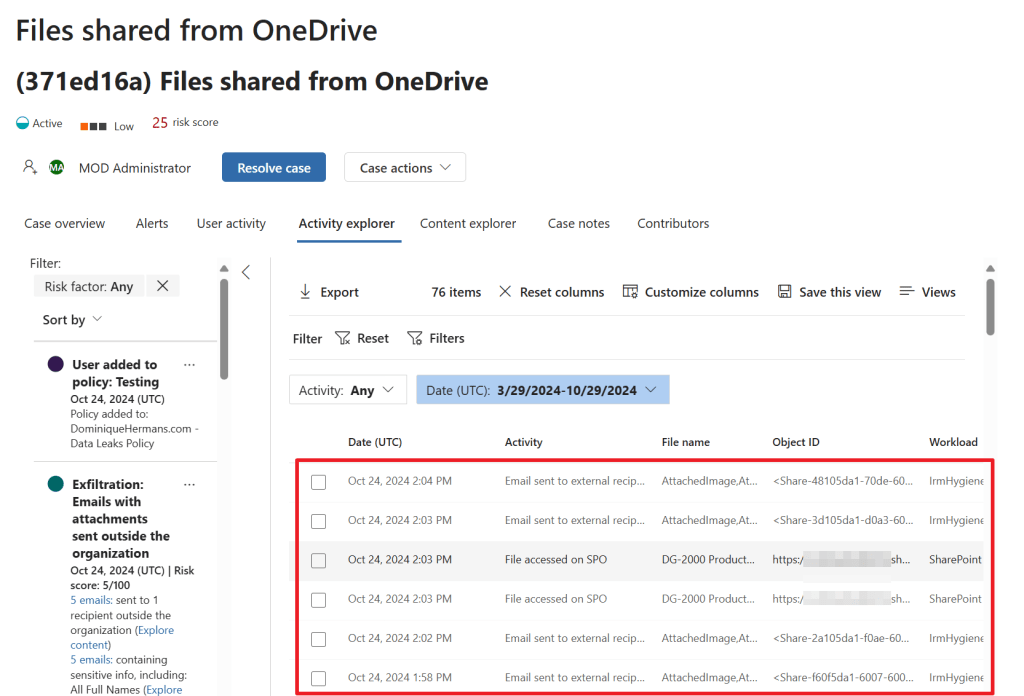
Task: Expand the Case actions dropdown
Action: (405, 168)
